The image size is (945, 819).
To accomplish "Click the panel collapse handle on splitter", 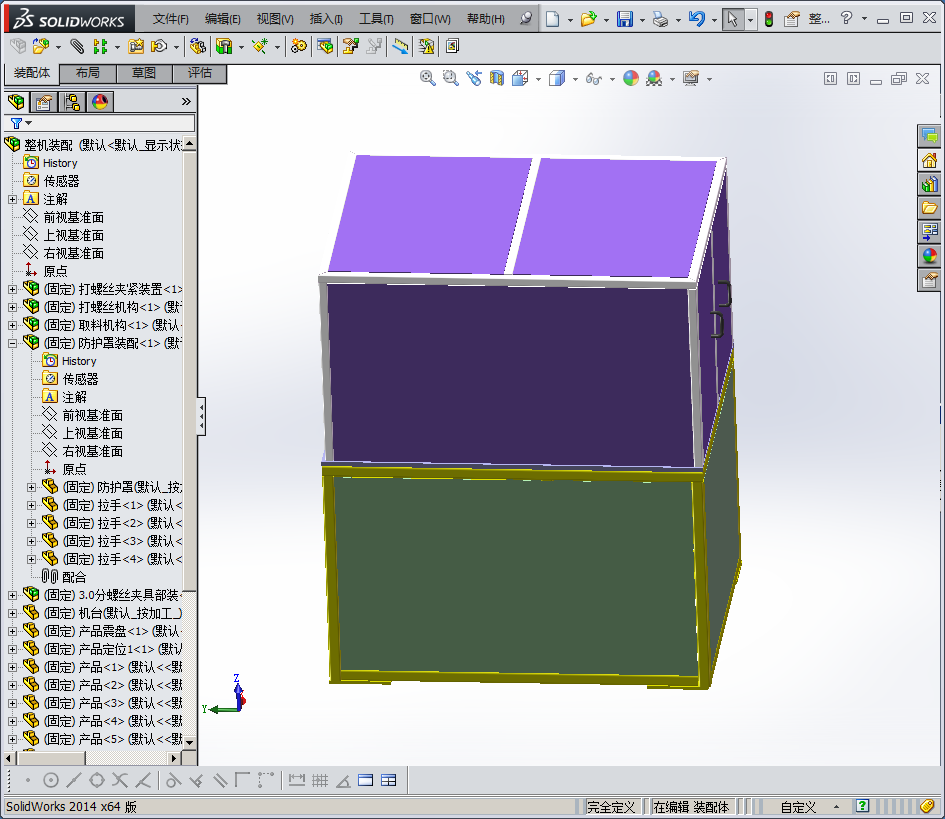I will pos(201,416).
